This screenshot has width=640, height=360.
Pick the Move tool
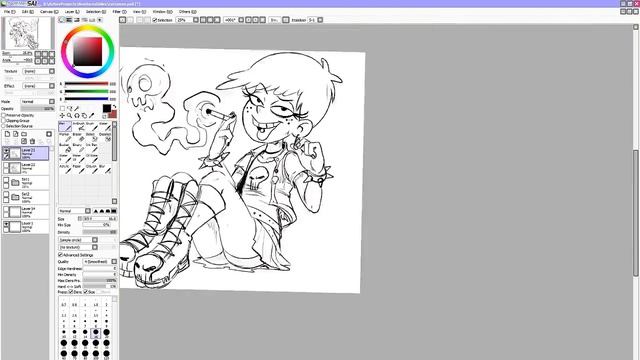pyautogui.click(x=62, y=116)
